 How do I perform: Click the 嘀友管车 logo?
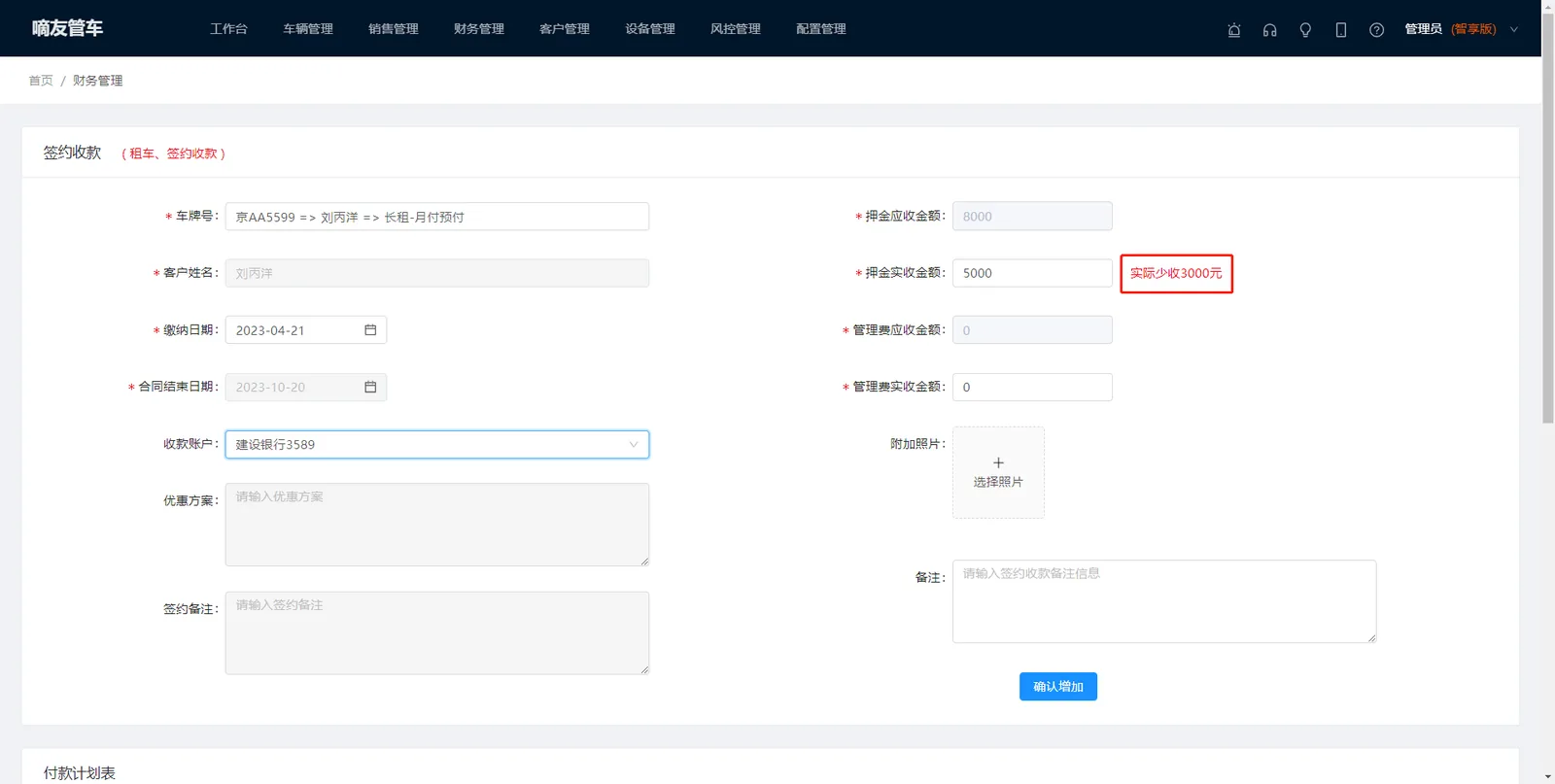coord(67,28)
